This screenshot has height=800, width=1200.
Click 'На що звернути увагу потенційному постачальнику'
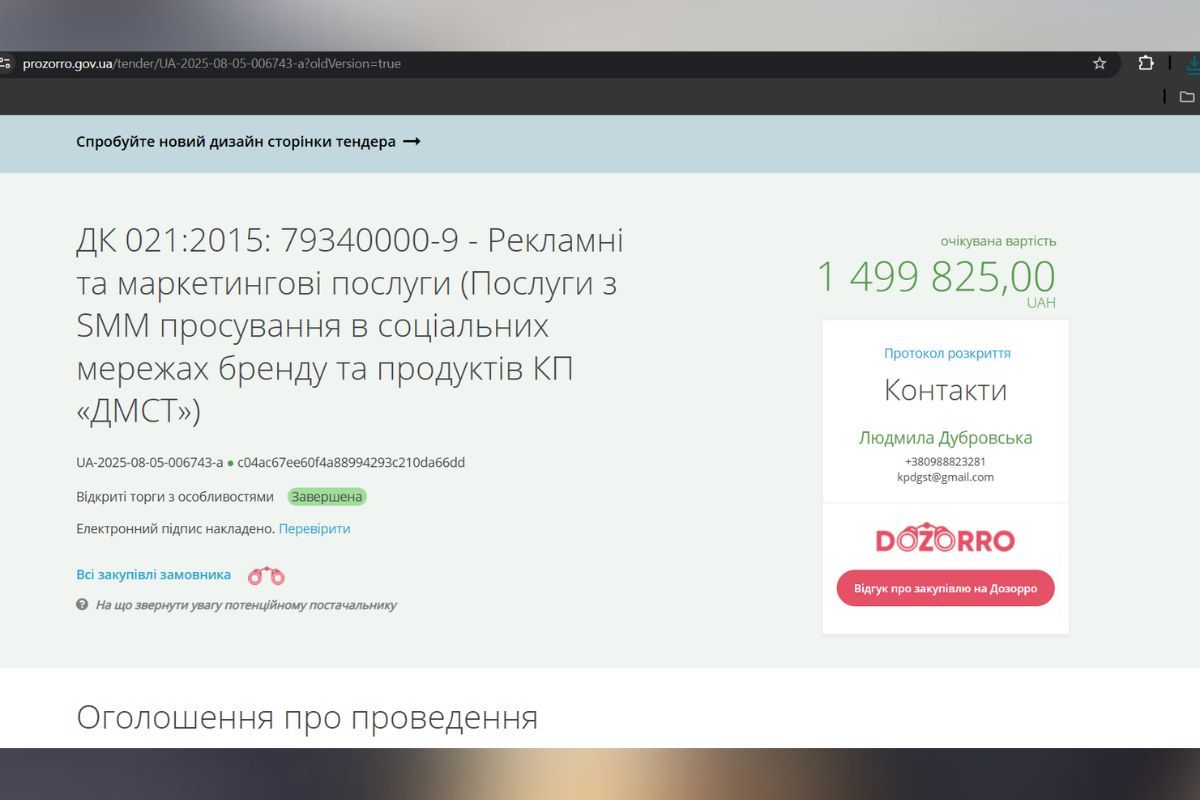click(246, 605)
